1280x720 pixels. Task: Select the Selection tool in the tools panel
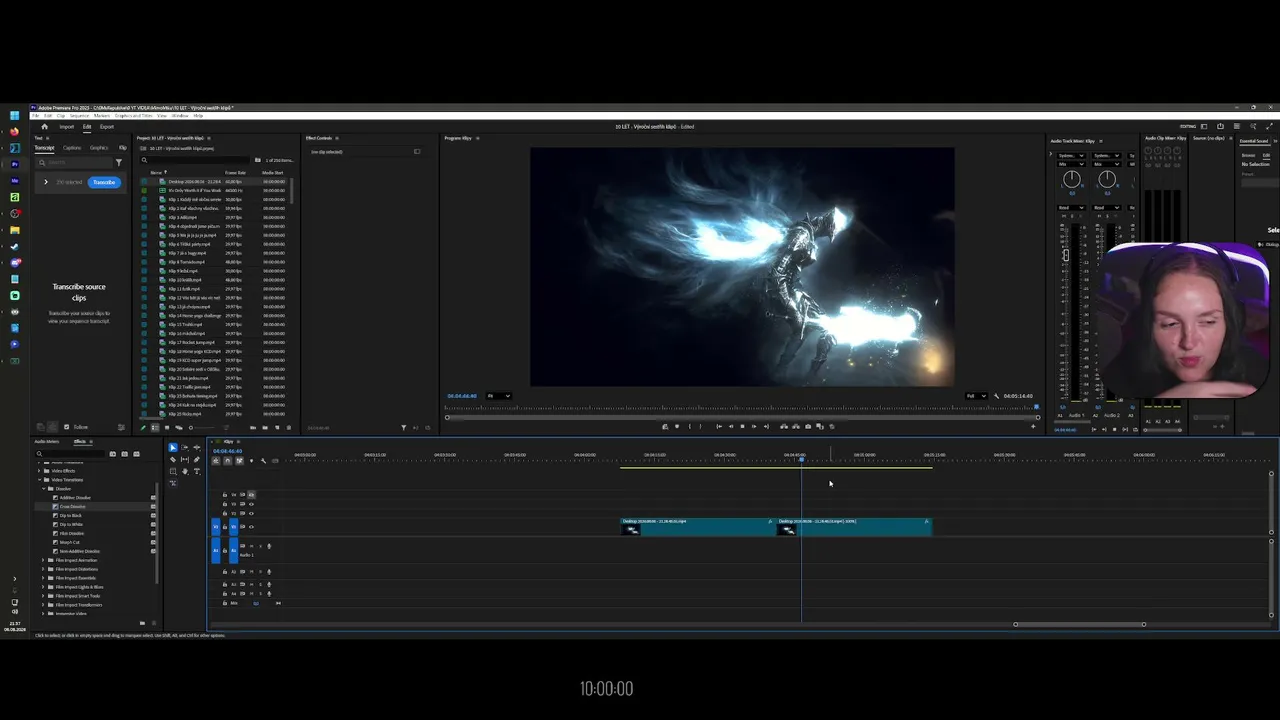click(173, 448)
